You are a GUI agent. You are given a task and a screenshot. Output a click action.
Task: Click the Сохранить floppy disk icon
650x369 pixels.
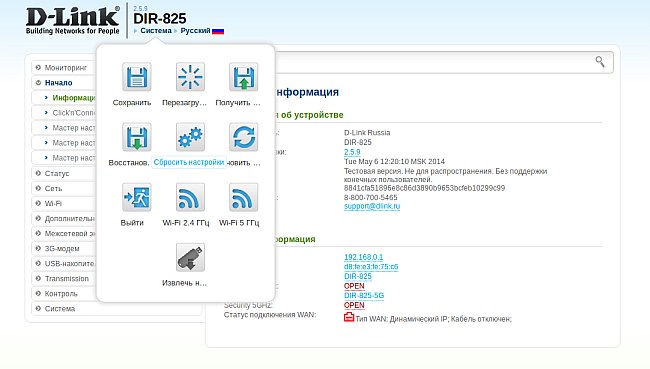click(x=136, y=77)
